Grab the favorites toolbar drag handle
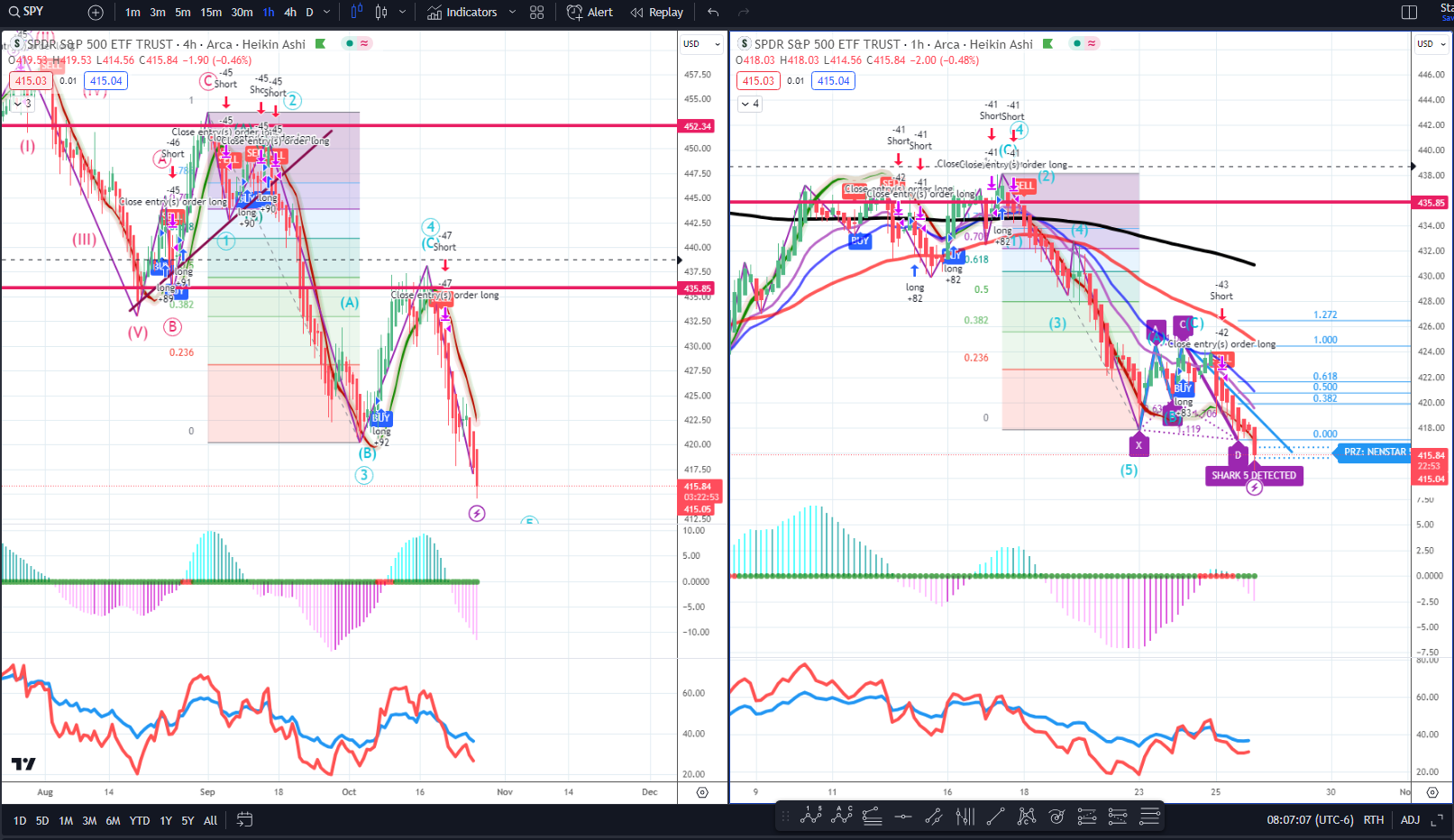 (785, 817)
